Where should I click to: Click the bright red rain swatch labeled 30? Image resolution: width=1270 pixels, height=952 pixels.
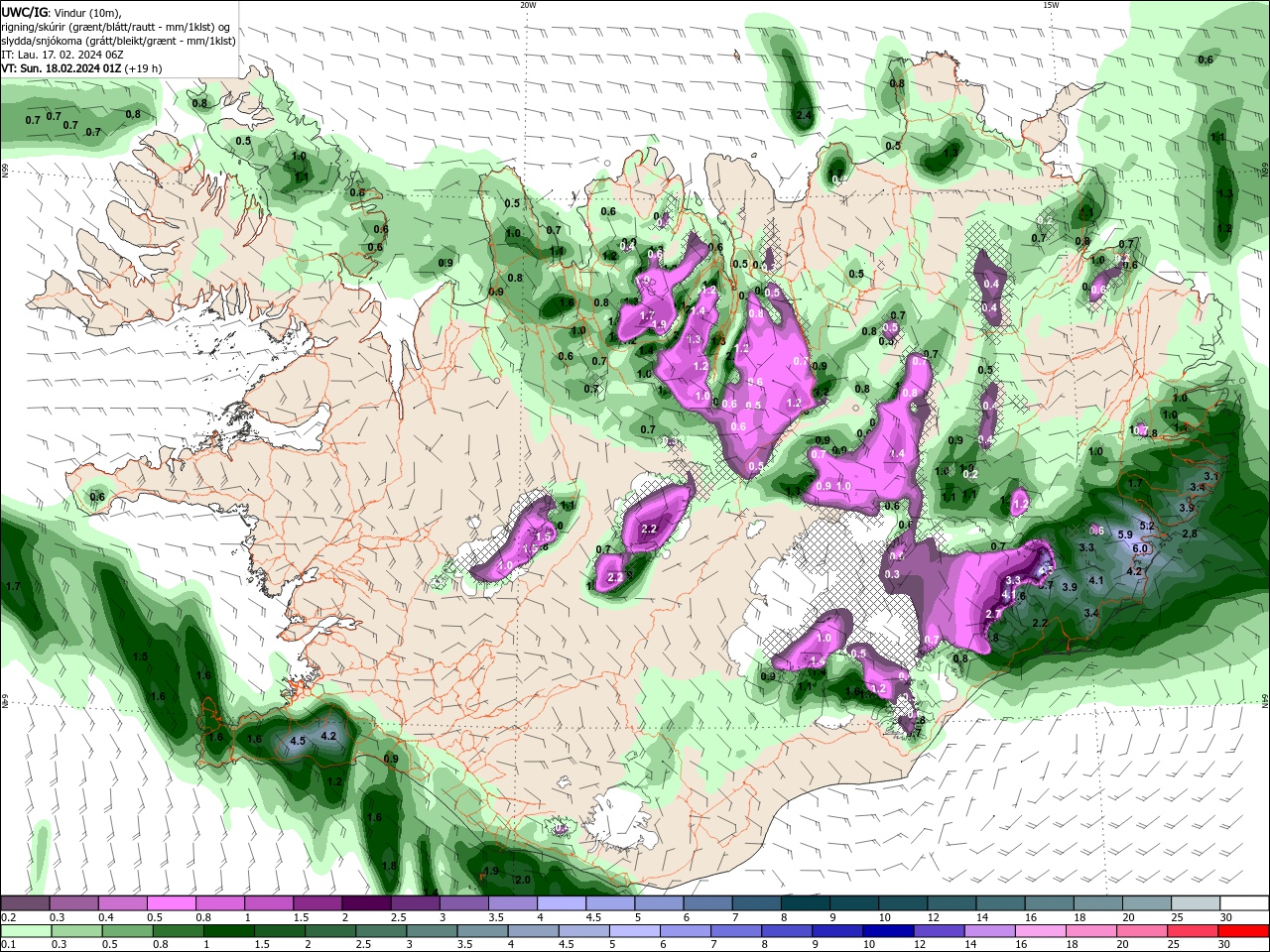tap(1242, 931)
